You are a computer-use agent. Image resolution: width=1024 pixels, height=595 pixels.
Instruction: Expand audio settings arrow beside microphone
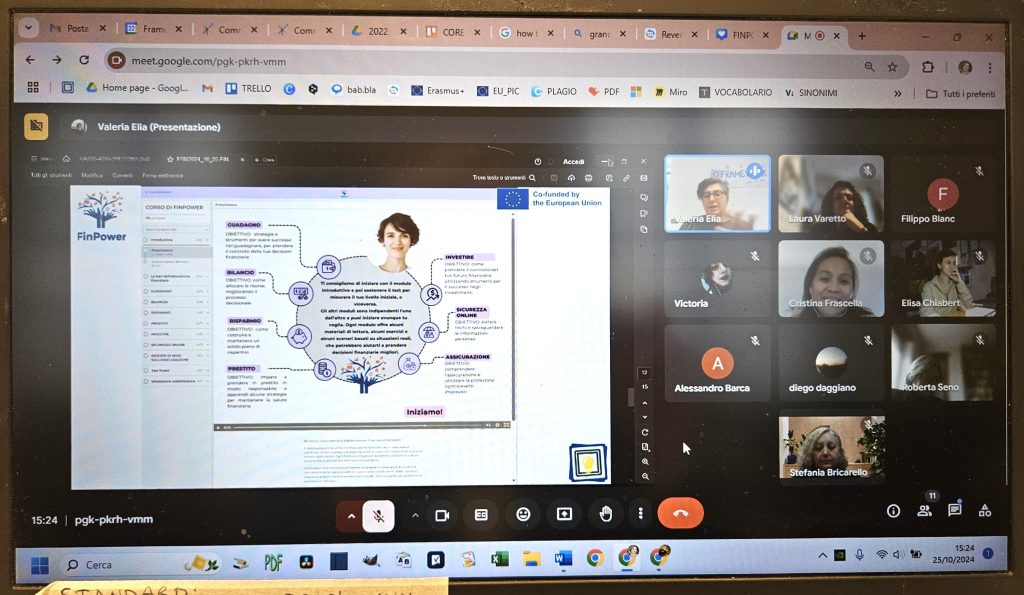click(351, 517)
